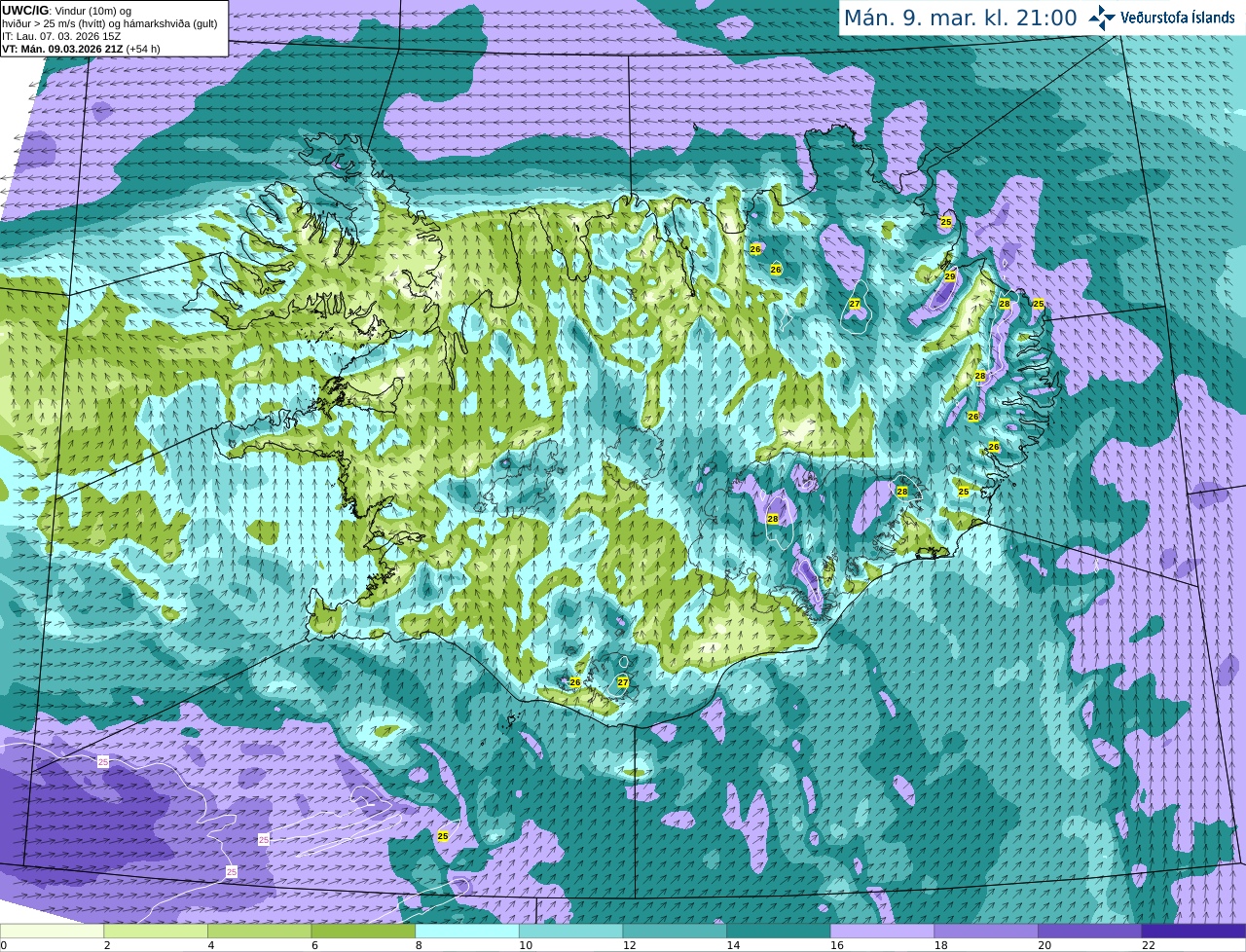Screen dimensions: 1246x952
Task: Pick the darkest purple swatch above 22 m/s
Action: [1193, 931]
